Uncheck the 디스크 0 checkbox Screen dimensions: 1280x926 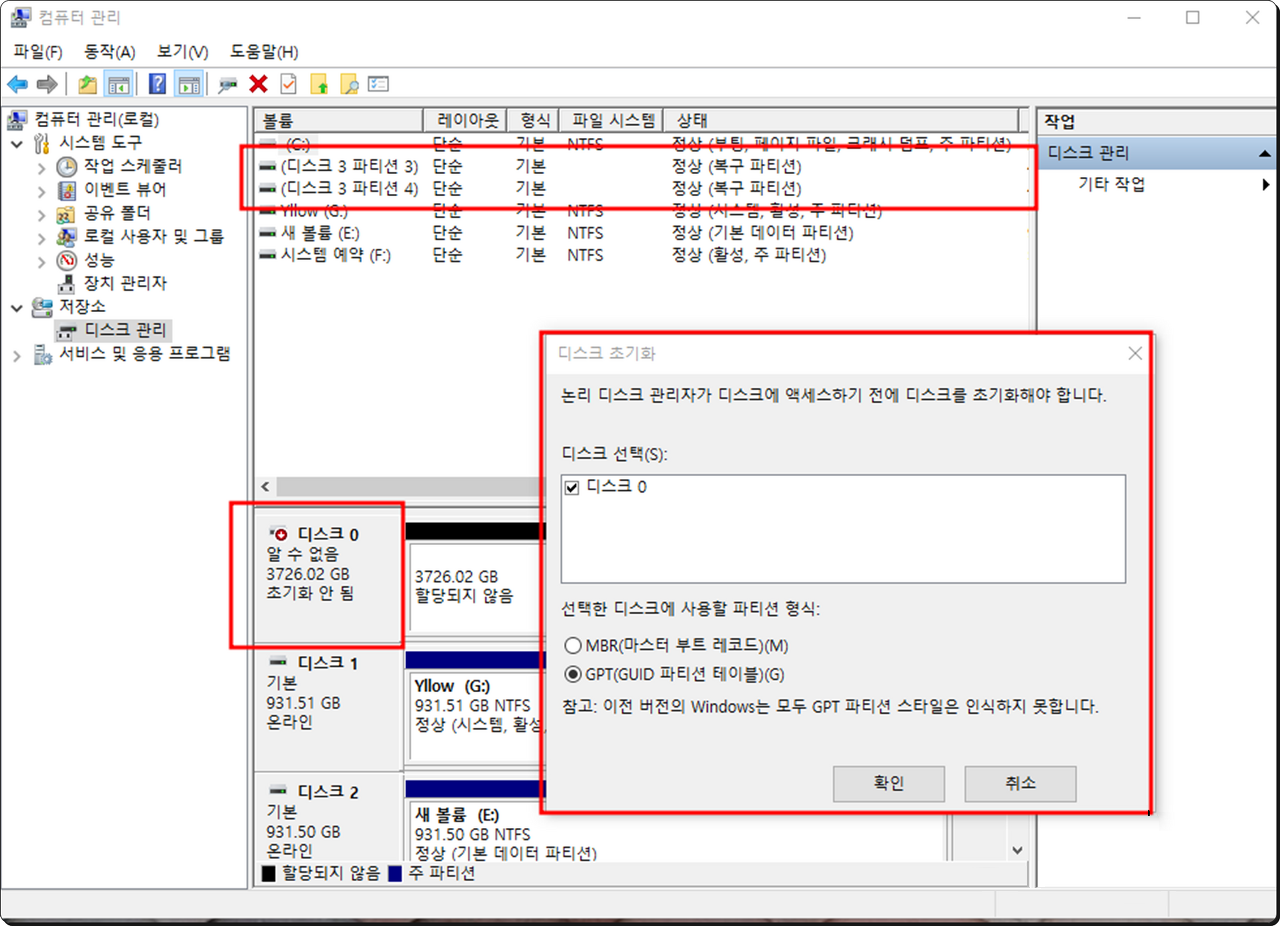(x=573, y=487)
